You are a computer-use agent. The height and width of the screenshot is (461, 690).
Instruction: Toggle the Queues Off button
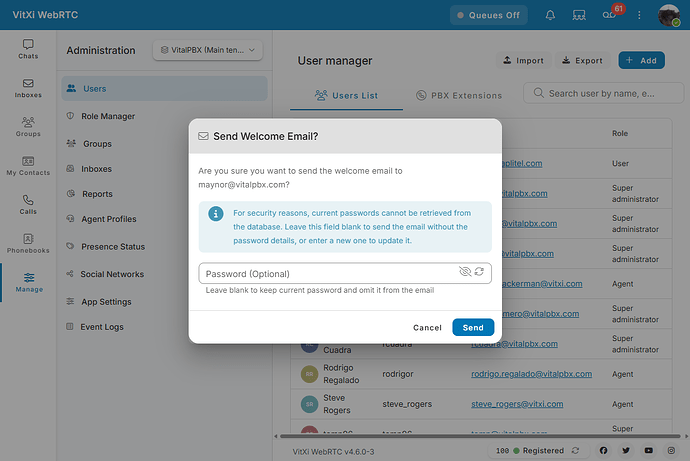[488, 15]
